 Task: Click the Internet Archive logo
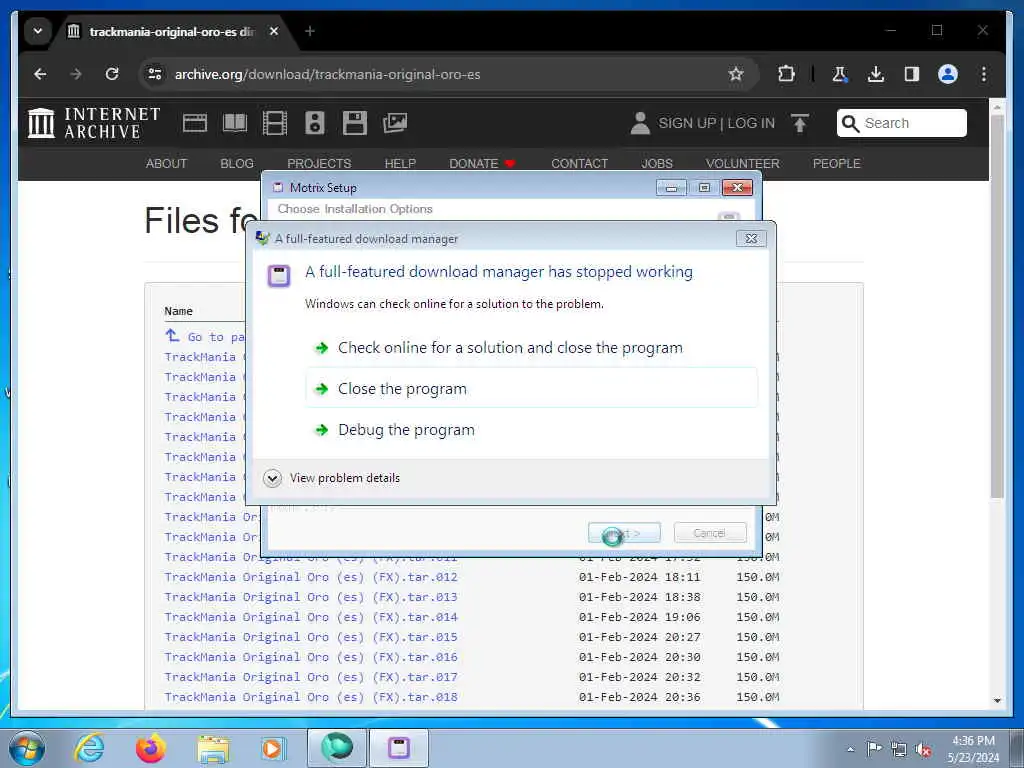coord(94,123)
